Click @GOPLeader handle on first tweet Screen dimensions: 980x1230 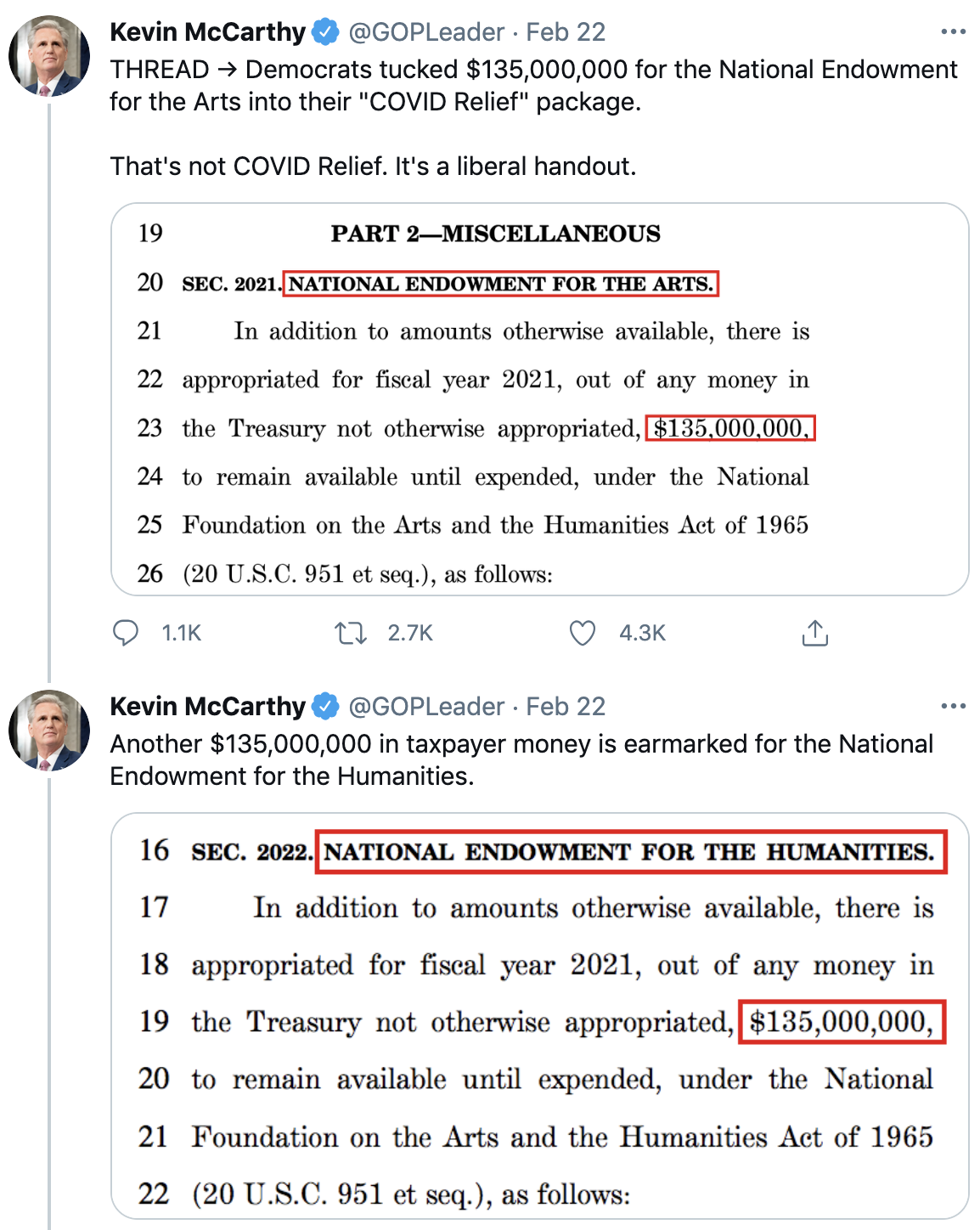point(426,32)
